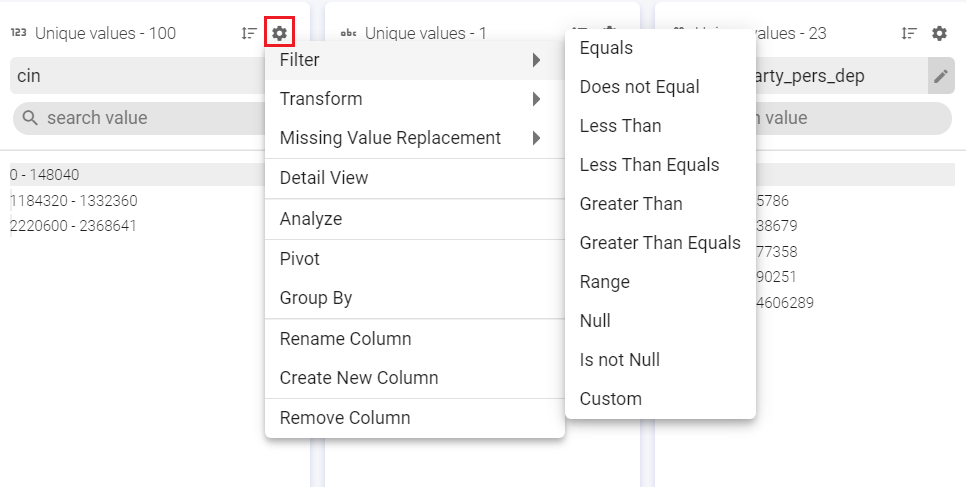
Task: Expand the Filter submenu arrow
Action: pyautogui.click(x=537, y=60)
